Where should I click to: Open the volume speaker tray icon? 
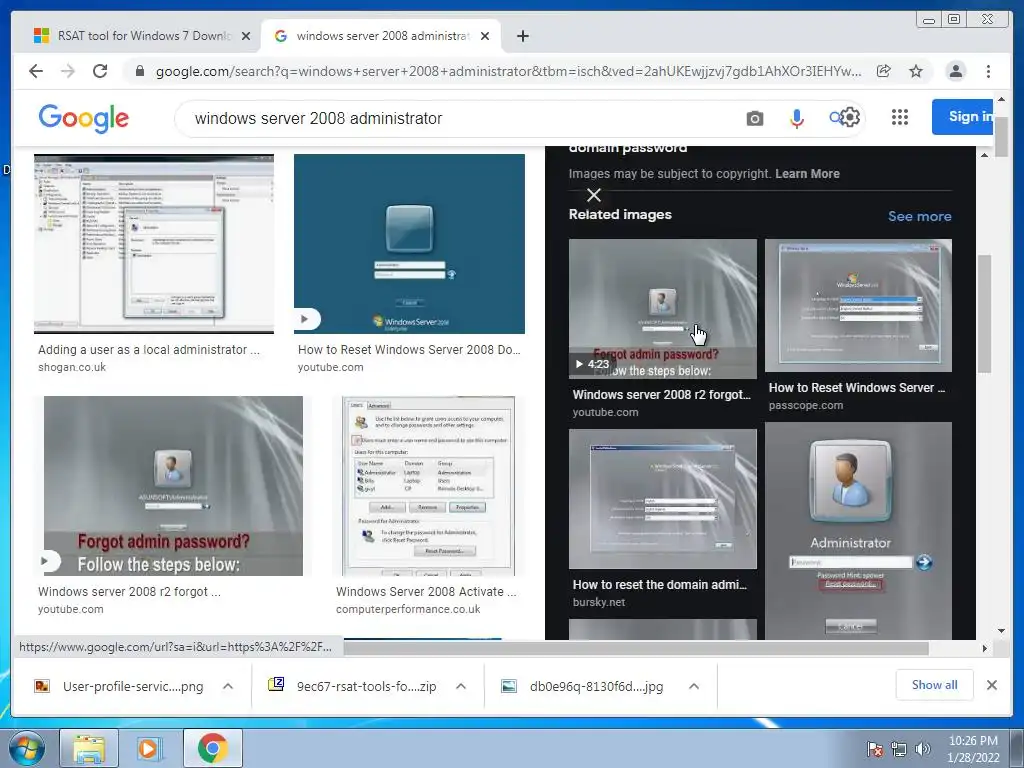click(x=922, y=749)
